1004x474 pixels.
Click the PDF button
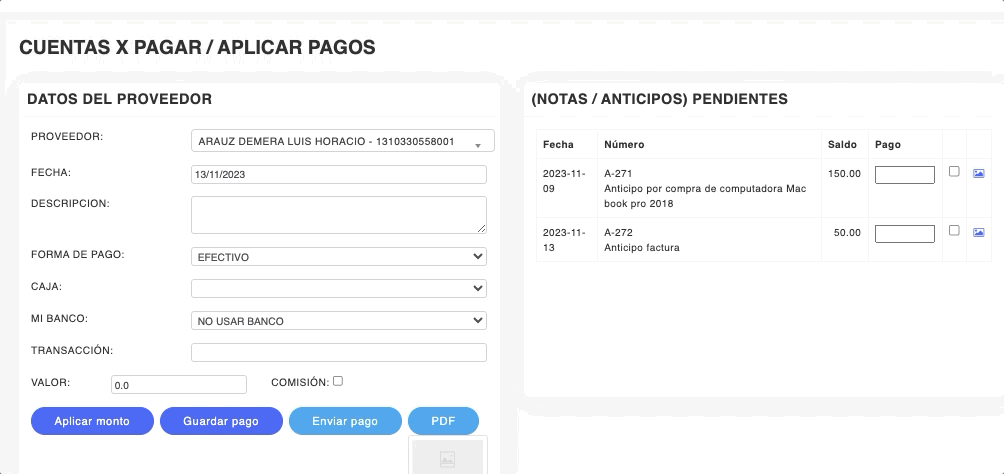click(x=443, y=421)
